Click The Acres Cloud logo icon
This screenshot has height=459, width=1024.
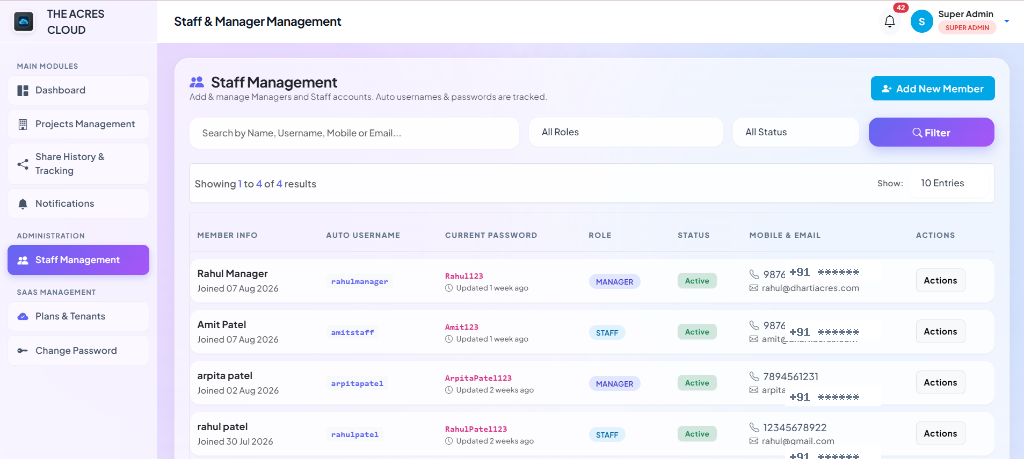tap(24, 22)
